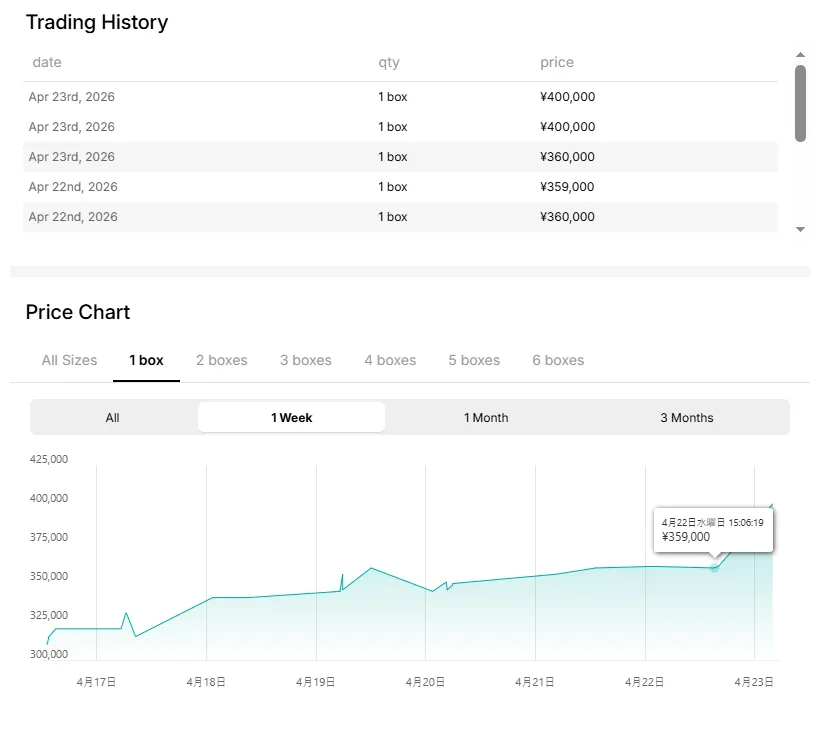Choose the 1 Week range option
Viewport: 819px width, 729px height.
pos(291,417)
